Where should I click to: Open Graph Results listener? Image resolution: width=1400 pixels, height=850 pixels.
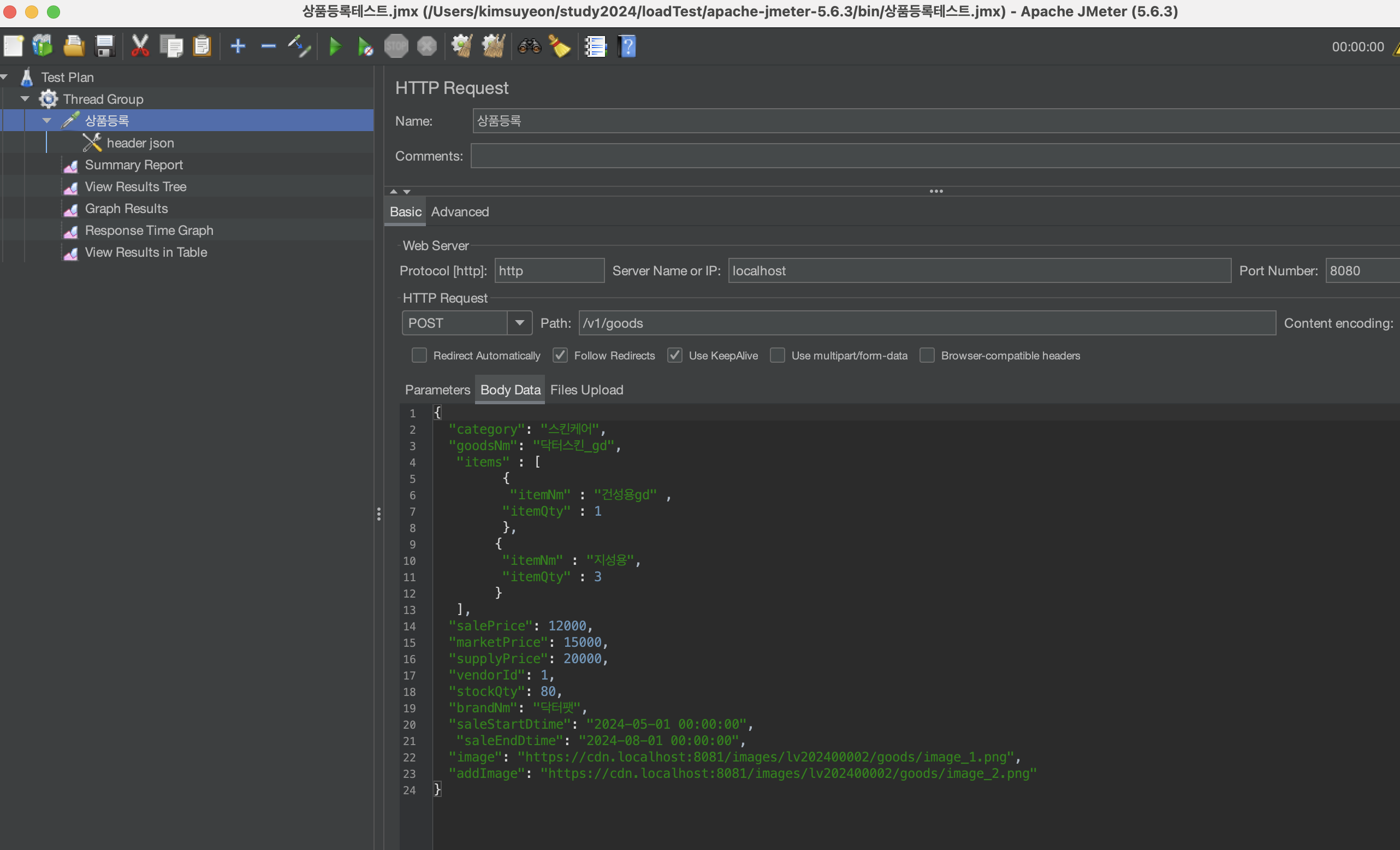(x=126, y=209)
